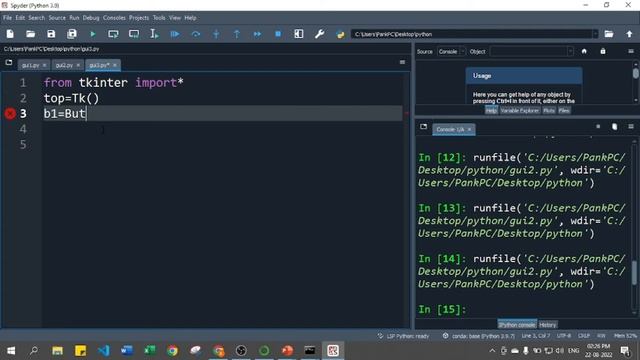Run current cell and advance
This screenshot has width=640, height=360.
134,34
